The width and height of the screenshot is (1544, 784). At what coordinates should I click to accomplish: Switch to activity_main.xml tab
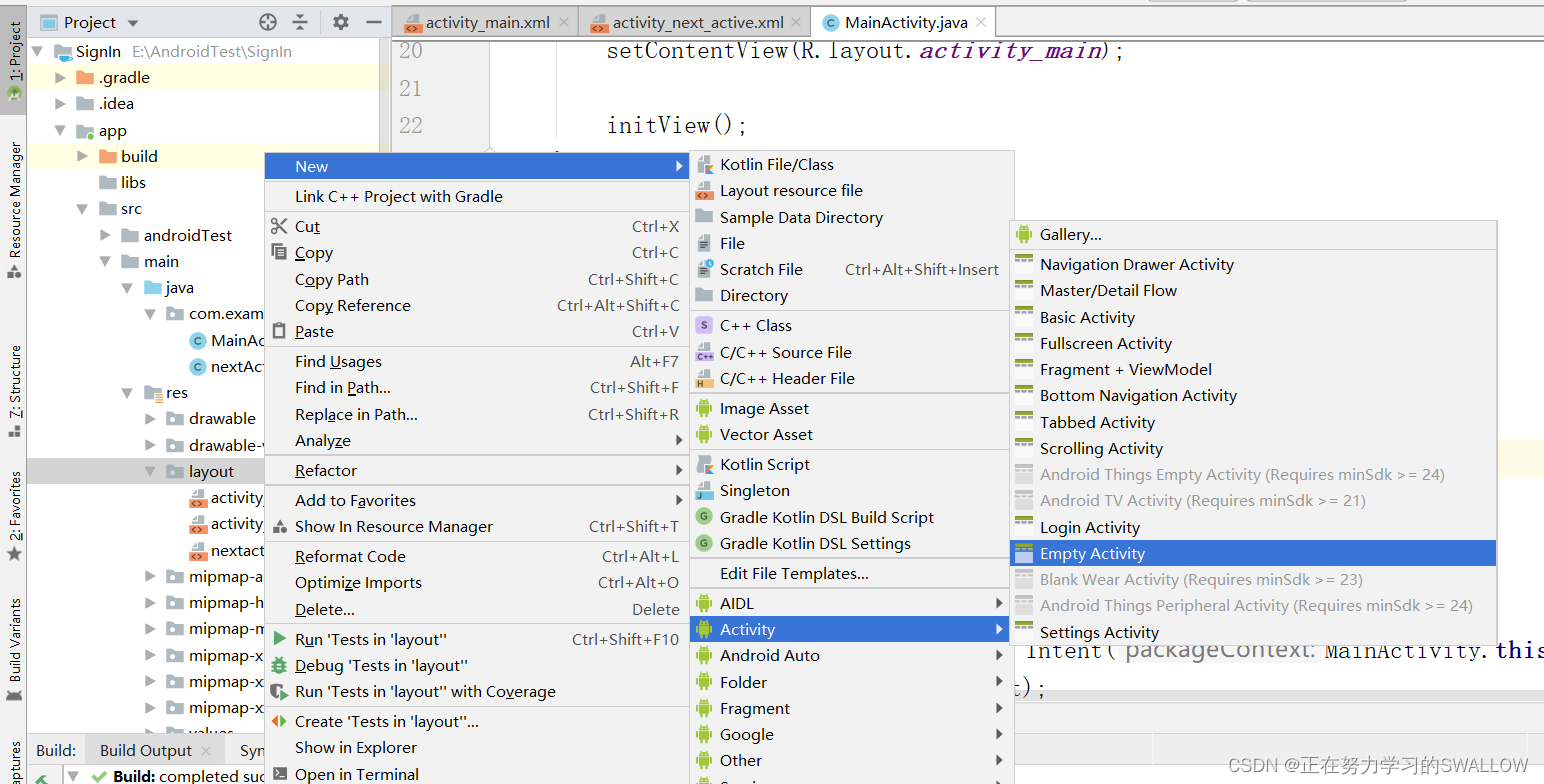487,22
